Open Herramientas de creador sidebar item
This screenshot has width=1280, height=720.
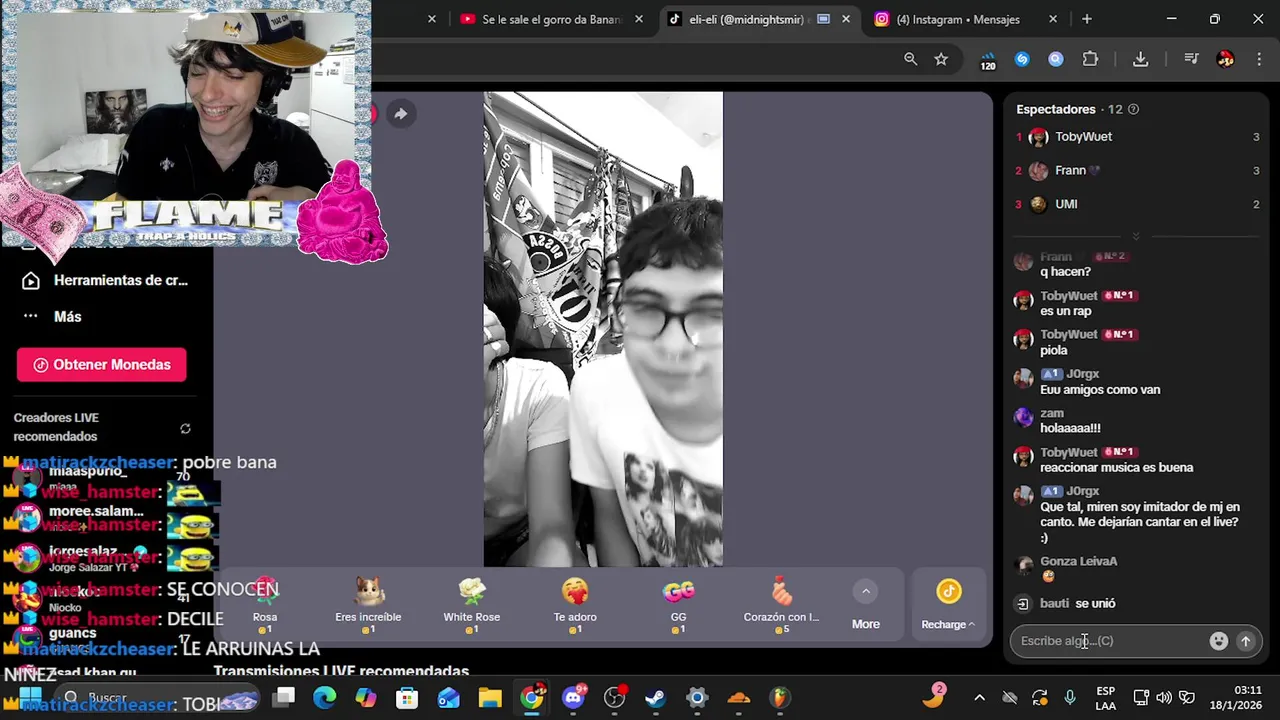pos(106,281)
